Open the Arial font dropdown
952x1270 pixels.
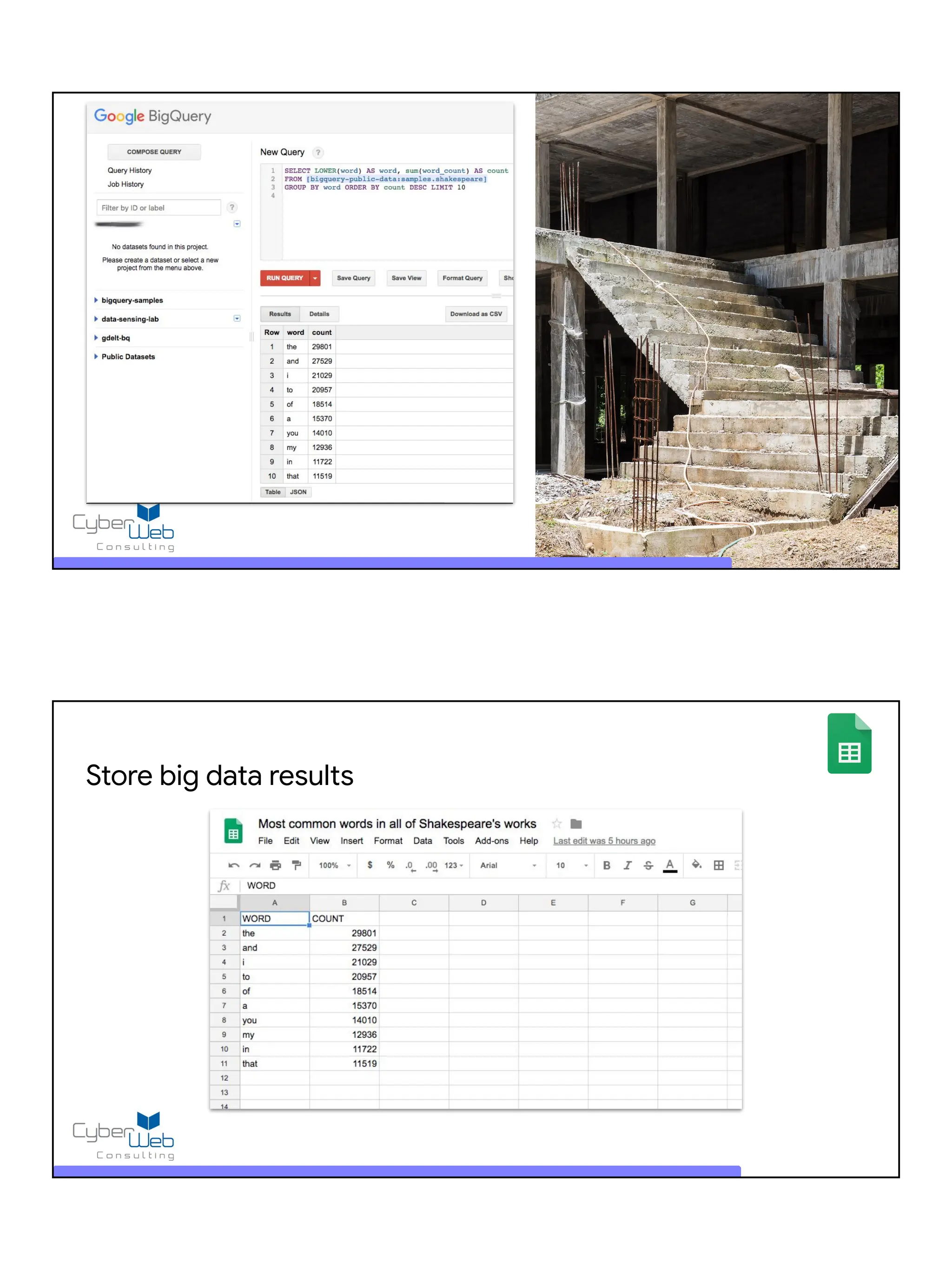click(509, 865)
